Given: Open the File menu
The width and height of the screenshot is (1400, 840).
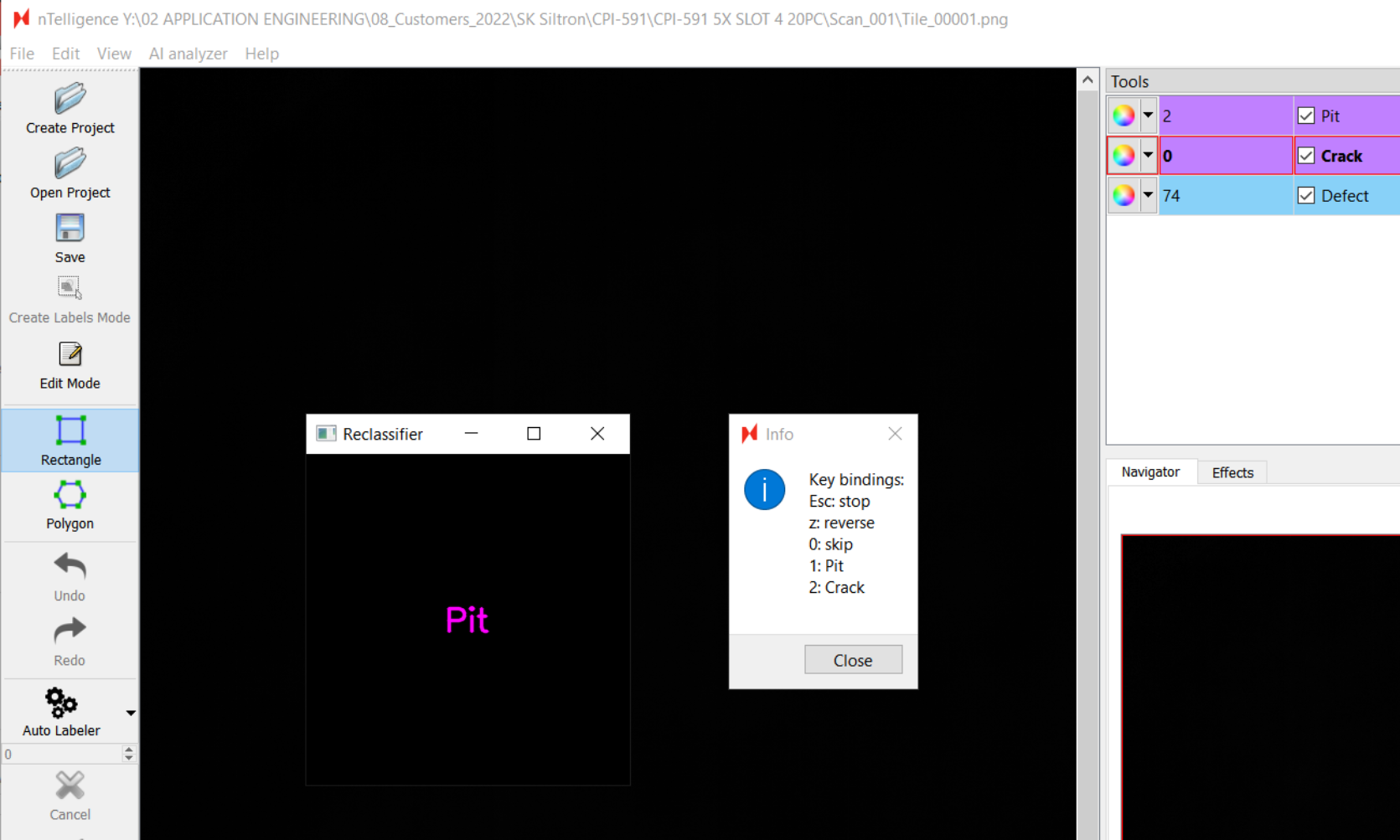Looking at the screenshot, I should [x=22, y=54].
